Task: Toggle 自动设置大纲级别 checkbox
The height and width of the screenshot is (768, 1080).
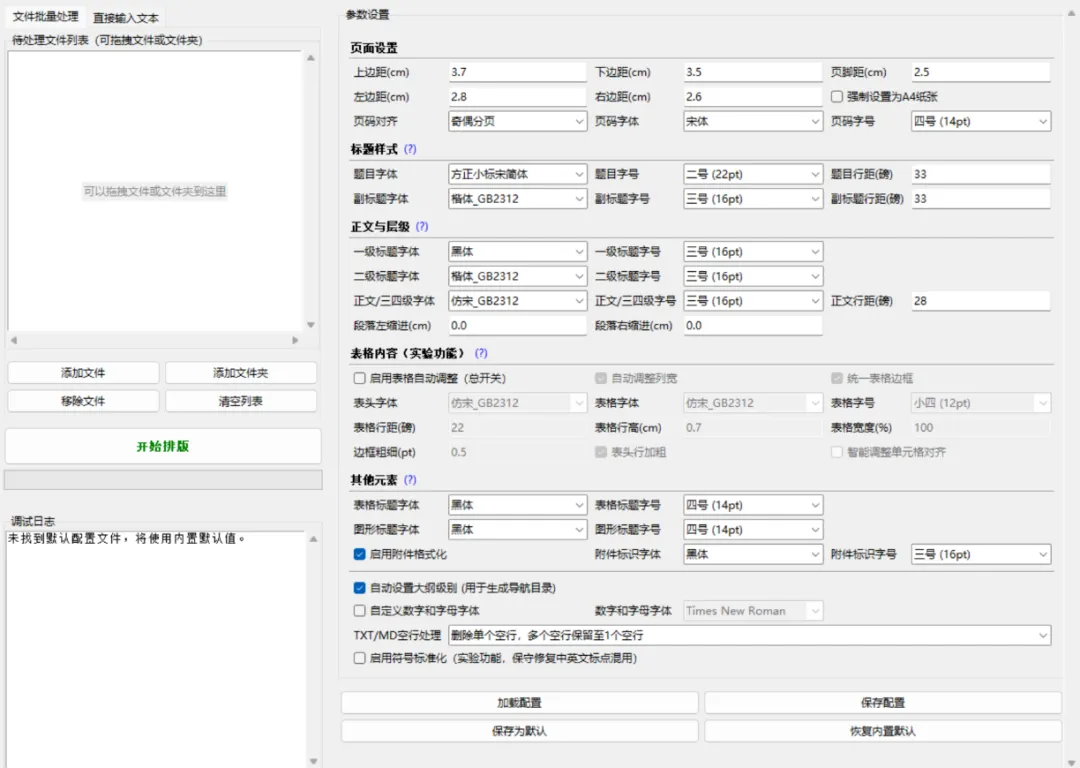Action: (360, 588)
